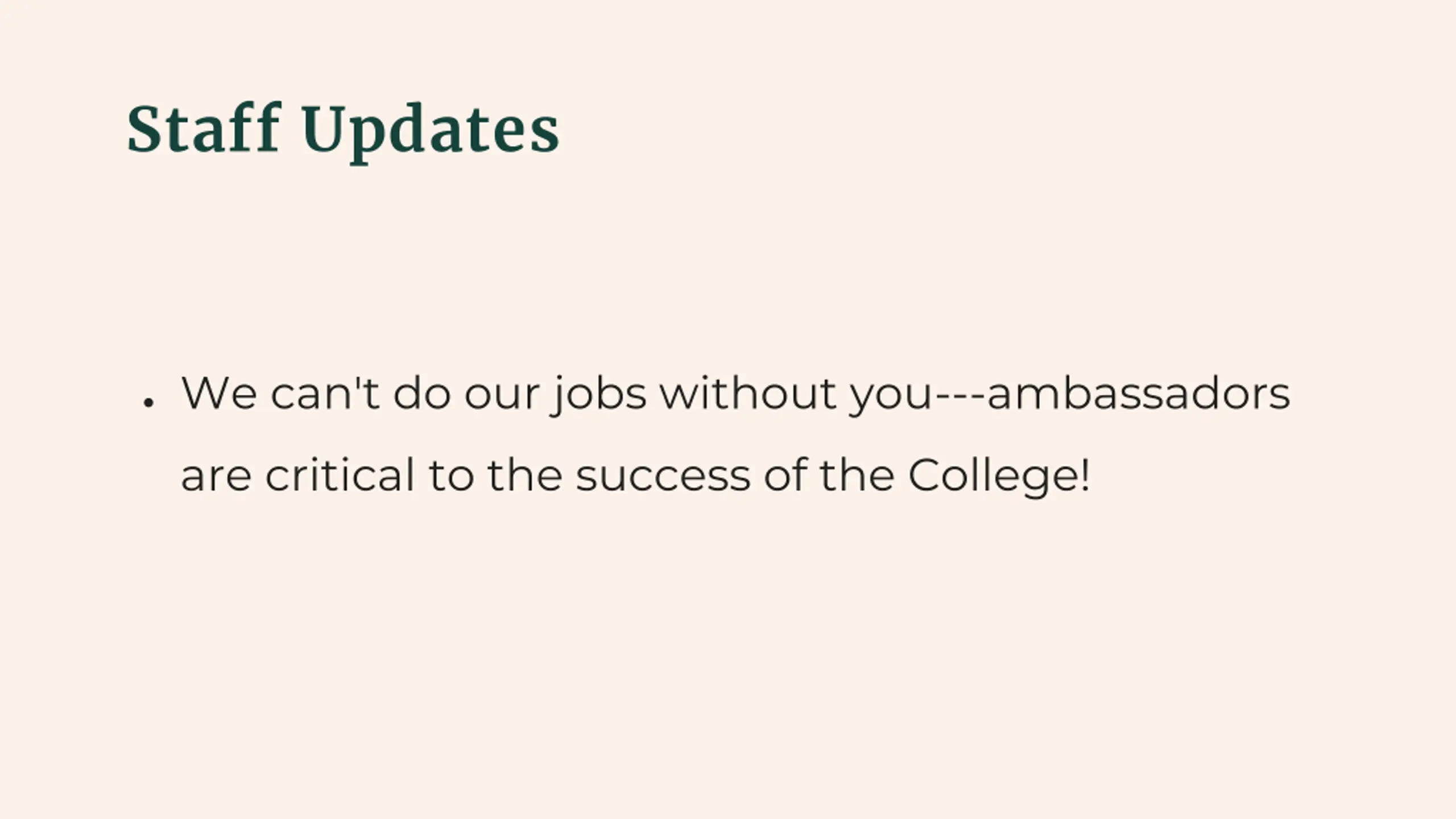Image resolution: width=1456 pixels, height=819 pixels.
Task: Click the word "ambassadors"
Action: pyautogui.click(x=1139, y=392)
